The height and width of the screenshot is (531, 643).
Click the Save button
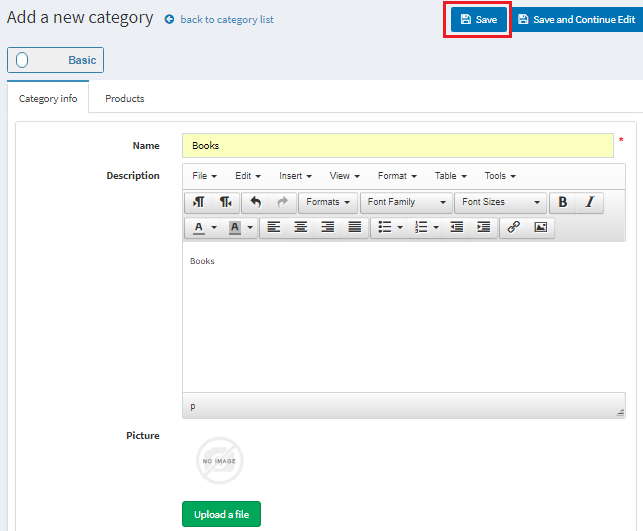coord(479,19)
